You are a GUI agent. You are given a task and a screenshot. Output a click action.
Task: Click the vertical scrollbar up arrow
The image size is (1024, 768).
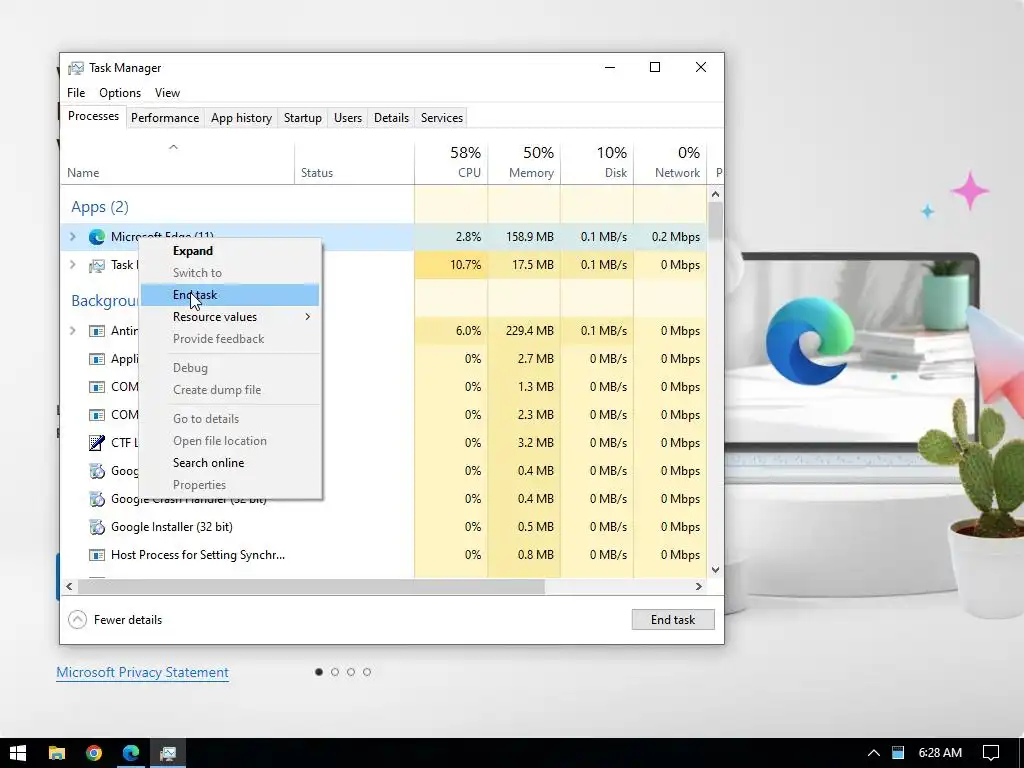coord(716,194)
